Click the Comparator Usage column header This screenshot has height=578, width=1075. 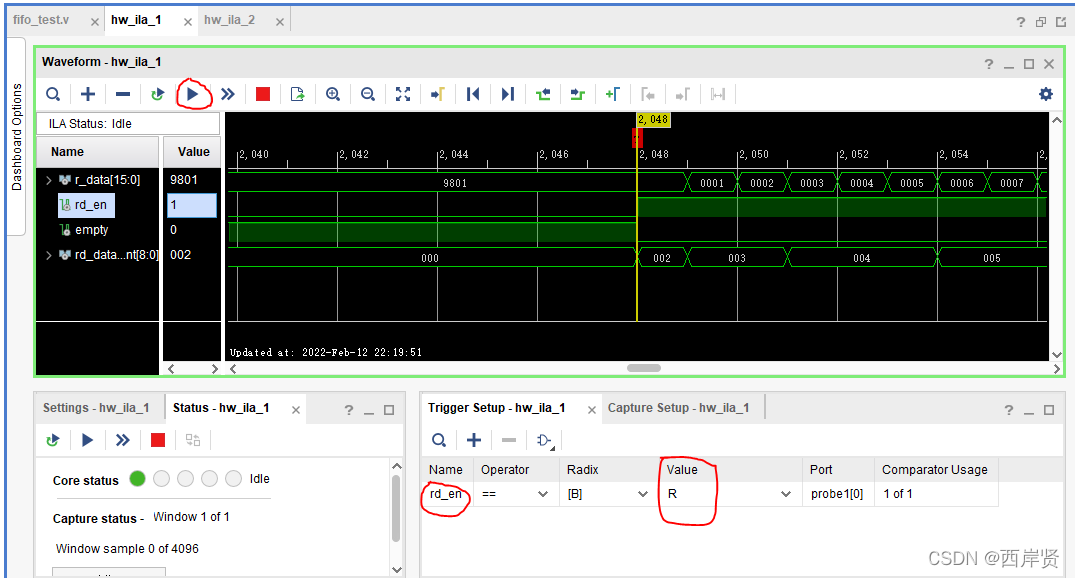click(x=934, y=470)
